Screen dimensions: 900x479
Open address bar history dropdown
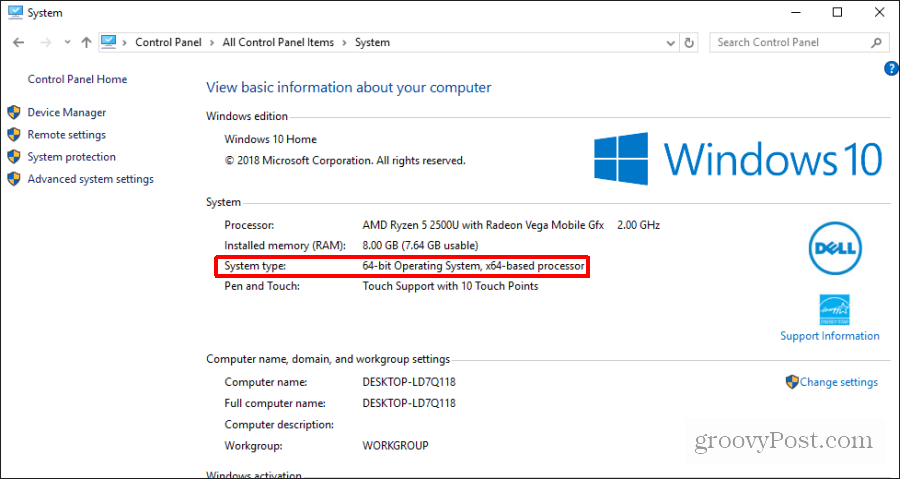tap(670, 43)
